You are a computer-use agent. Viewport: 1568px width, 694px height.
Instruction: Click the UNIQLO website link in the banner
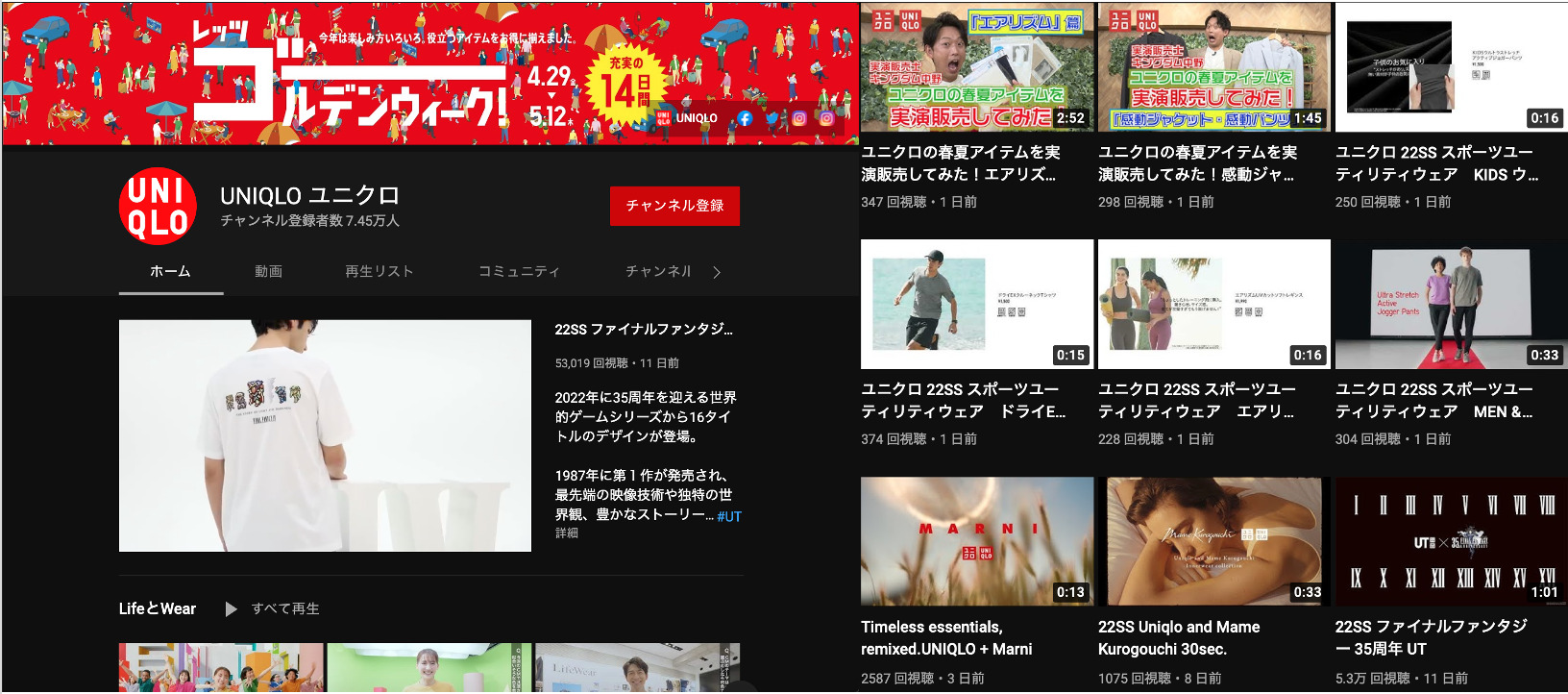point(688,118)
